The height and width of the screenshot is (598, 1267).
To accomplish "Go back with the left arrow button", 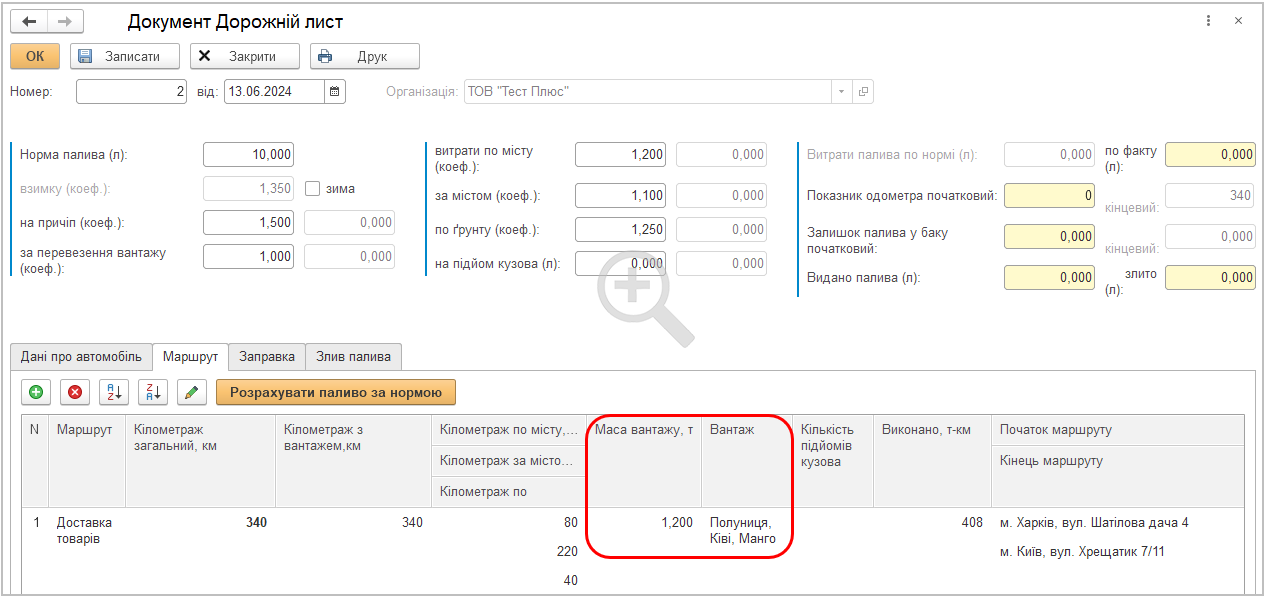I will click(29, 21).
